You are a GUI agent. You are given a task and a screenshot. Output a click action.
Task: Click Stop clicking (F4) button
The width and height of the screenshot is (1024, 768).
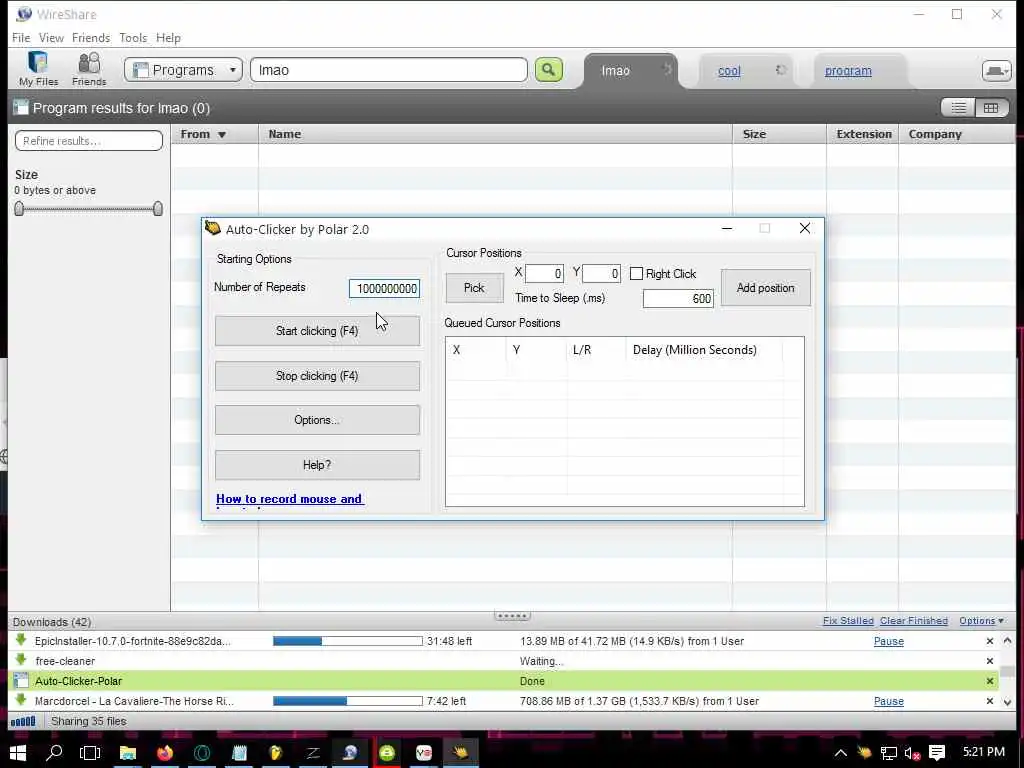[317, 376]
